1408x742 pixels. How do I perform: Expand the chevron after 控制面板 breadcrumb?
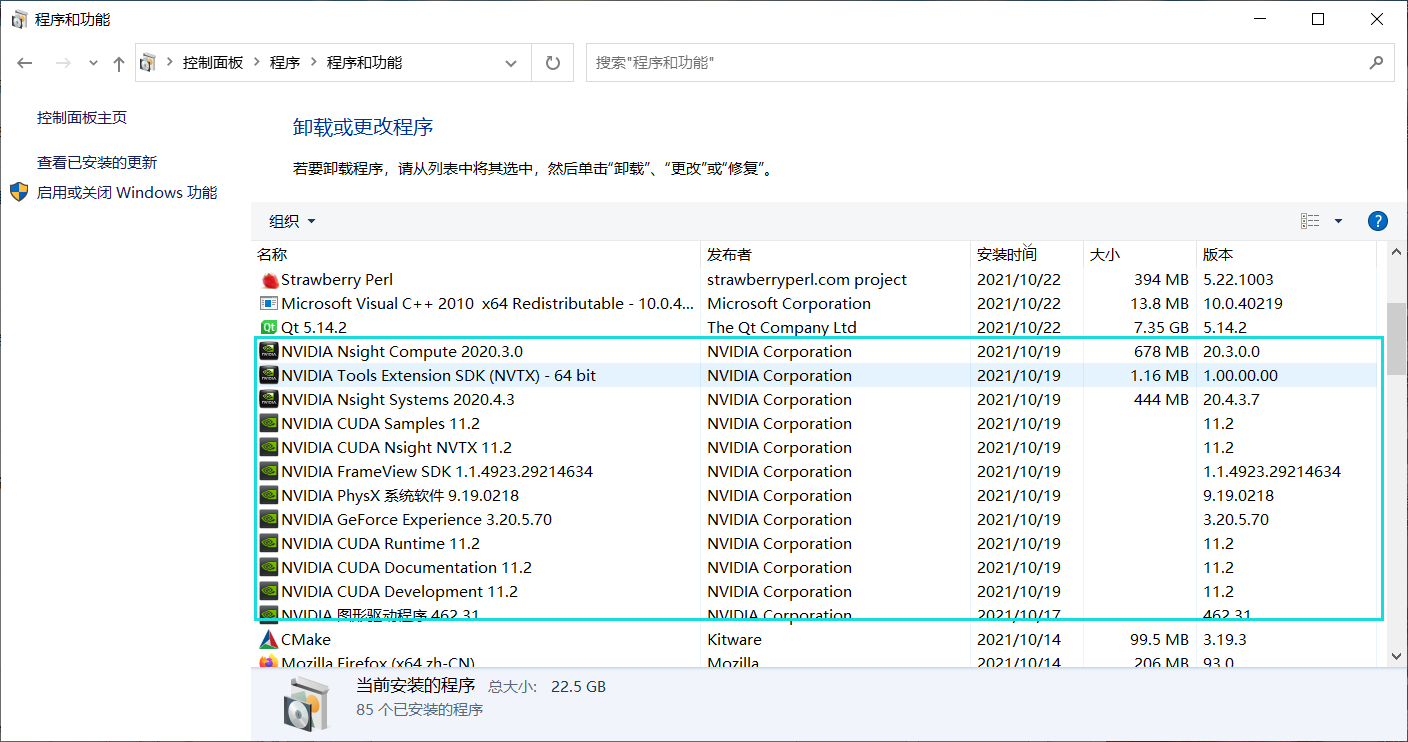(x=257, y=63)
